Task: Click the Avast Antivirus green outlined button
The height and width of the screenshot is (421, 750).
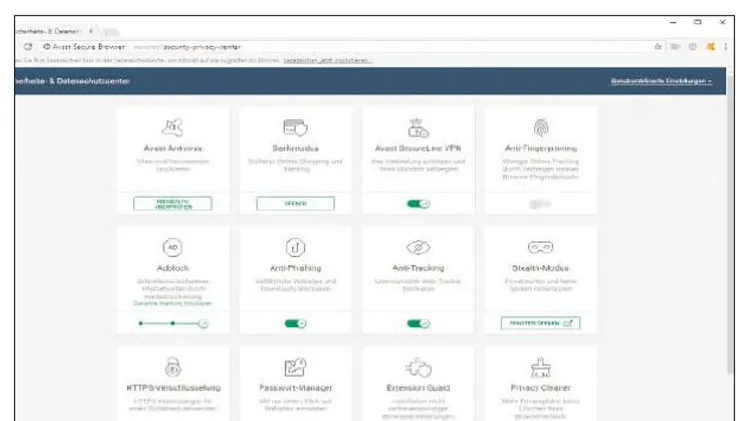Action: pyautogui.click(x=173, y=203)
